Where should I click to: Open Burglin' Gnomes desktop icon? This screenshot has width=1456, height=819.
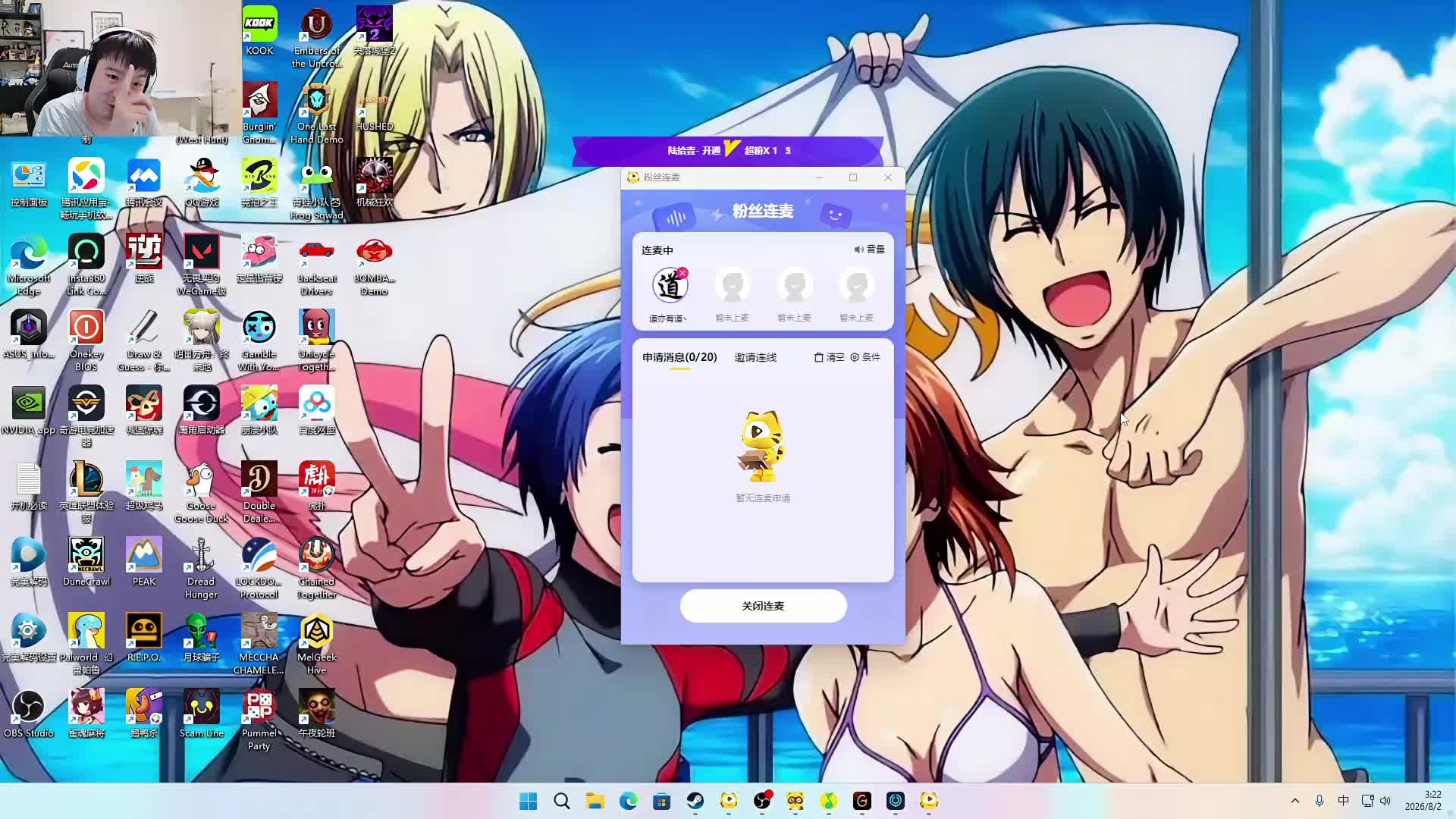(259, 112)
